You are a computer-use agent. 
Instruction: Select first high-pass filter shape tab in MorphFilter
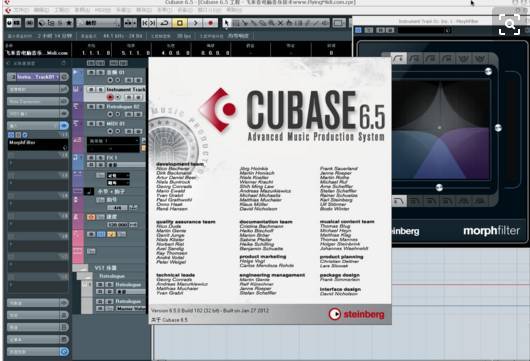click(399, 201)
